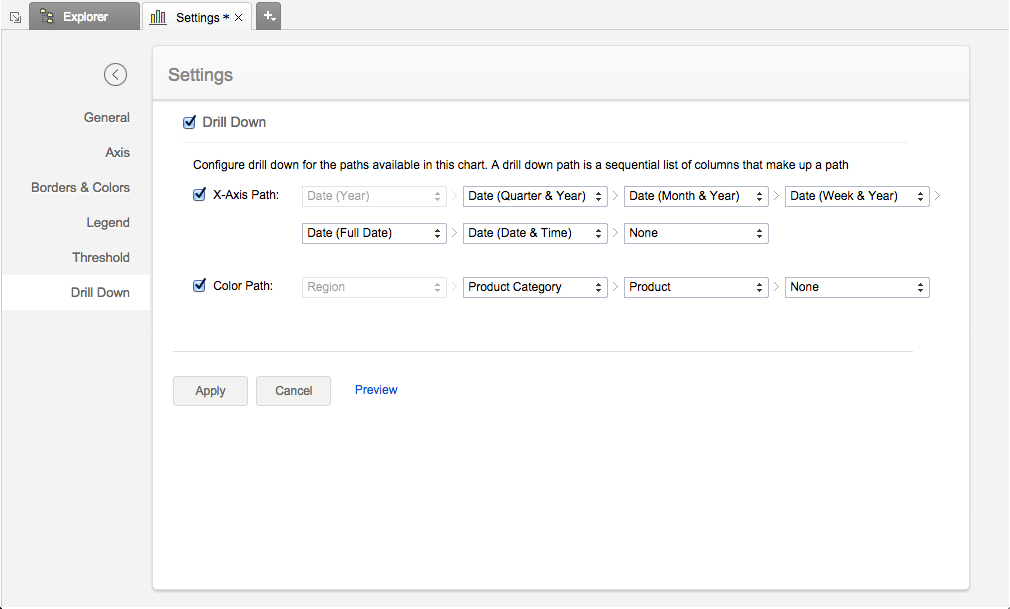Click the Explorer tree icon

click(46, 16)
